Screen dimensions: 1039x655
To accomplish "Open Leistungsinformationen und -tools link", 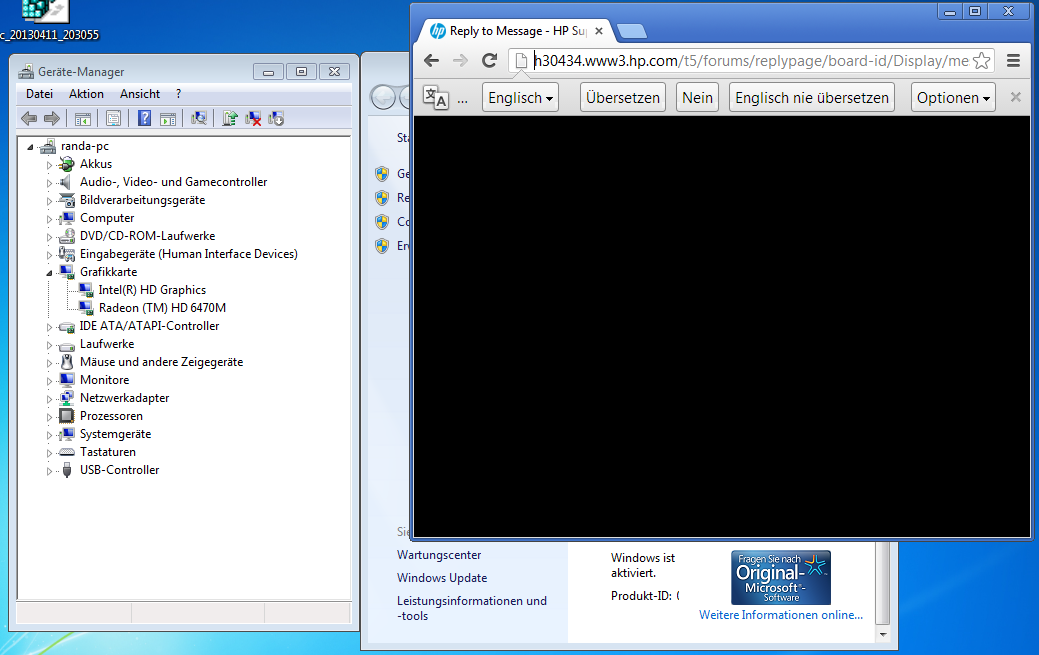I will pyautogui.click(x=472, y=608).
